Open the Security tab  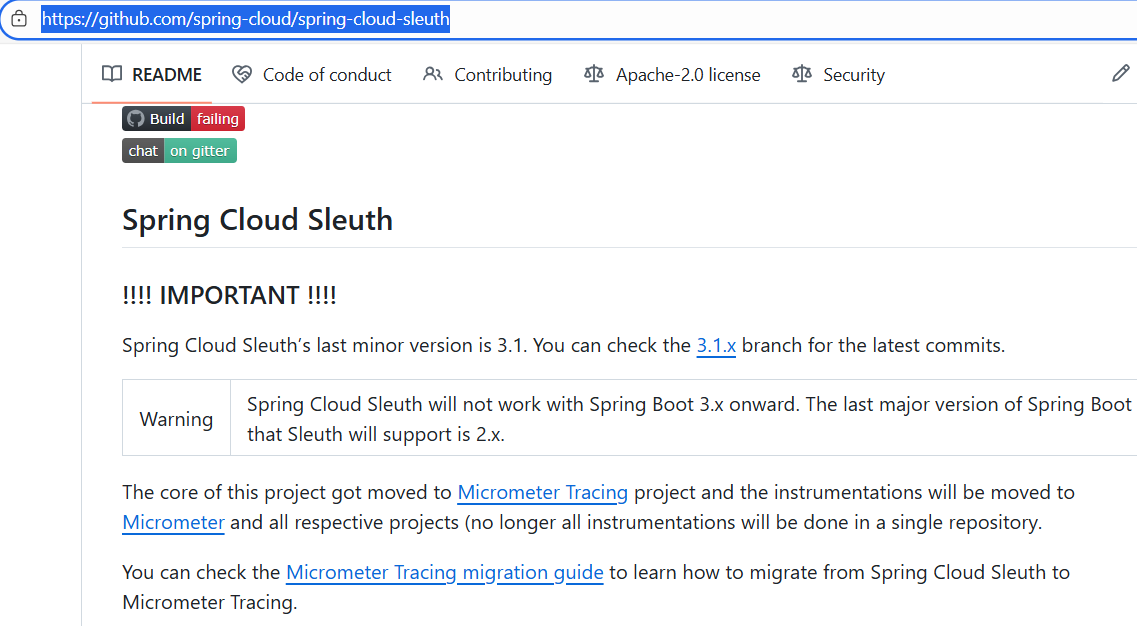tap(839, 75)
